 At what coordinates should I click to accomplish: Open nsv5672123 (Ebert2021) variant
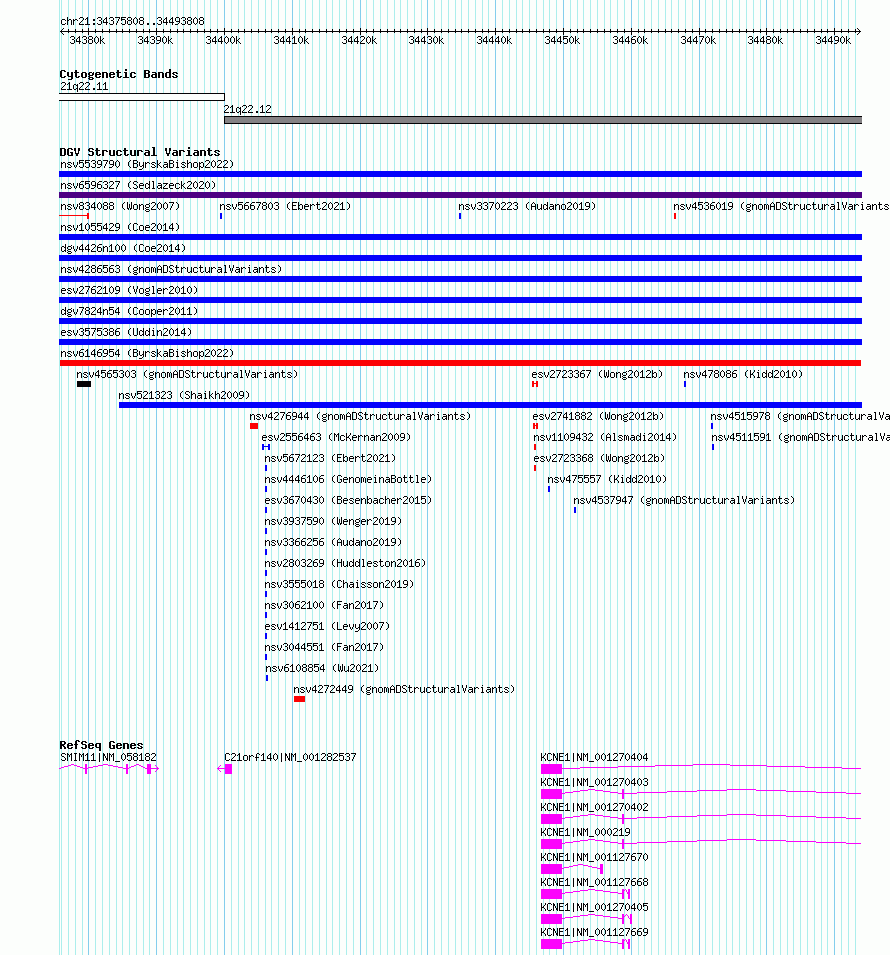point(330,459)
